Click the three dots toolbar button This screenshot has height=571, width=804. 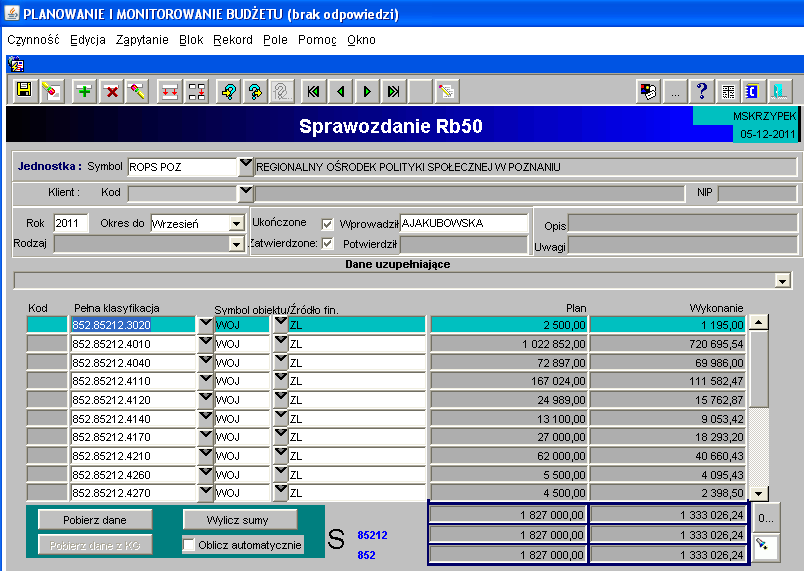[675, 91]
